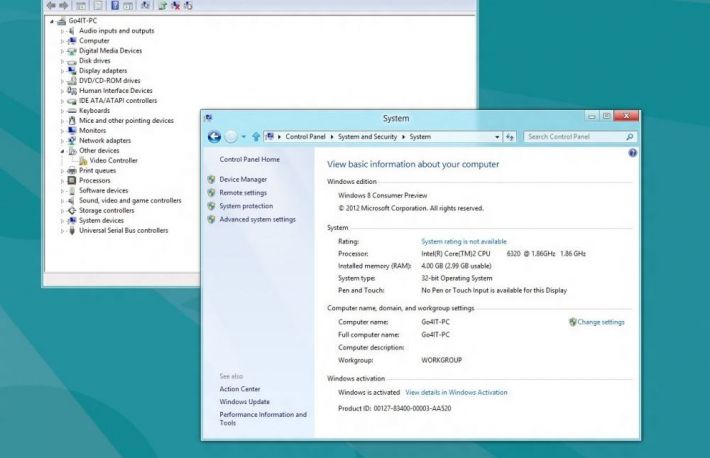Click System rating is not available link
Image resolution: width=710 pixels, height=458 pixels.
[464, 241]
